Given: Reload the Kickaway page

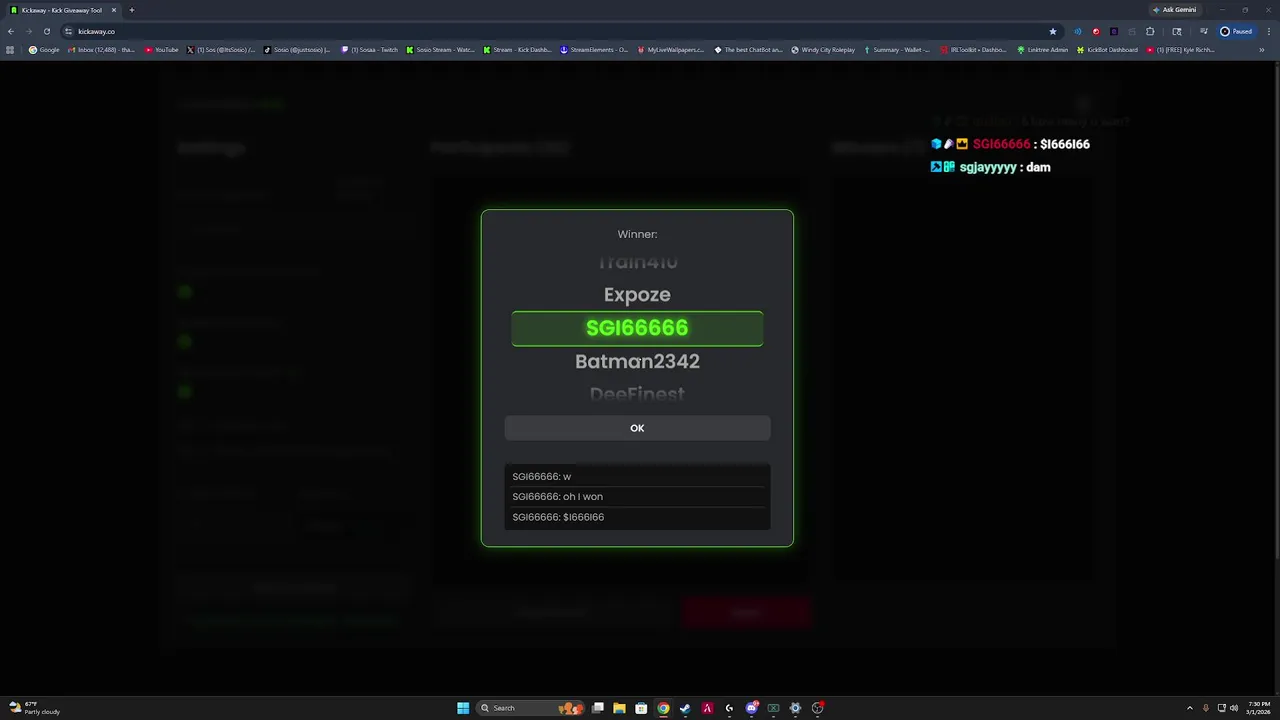Looking at the screenshot, I should 46,31.
